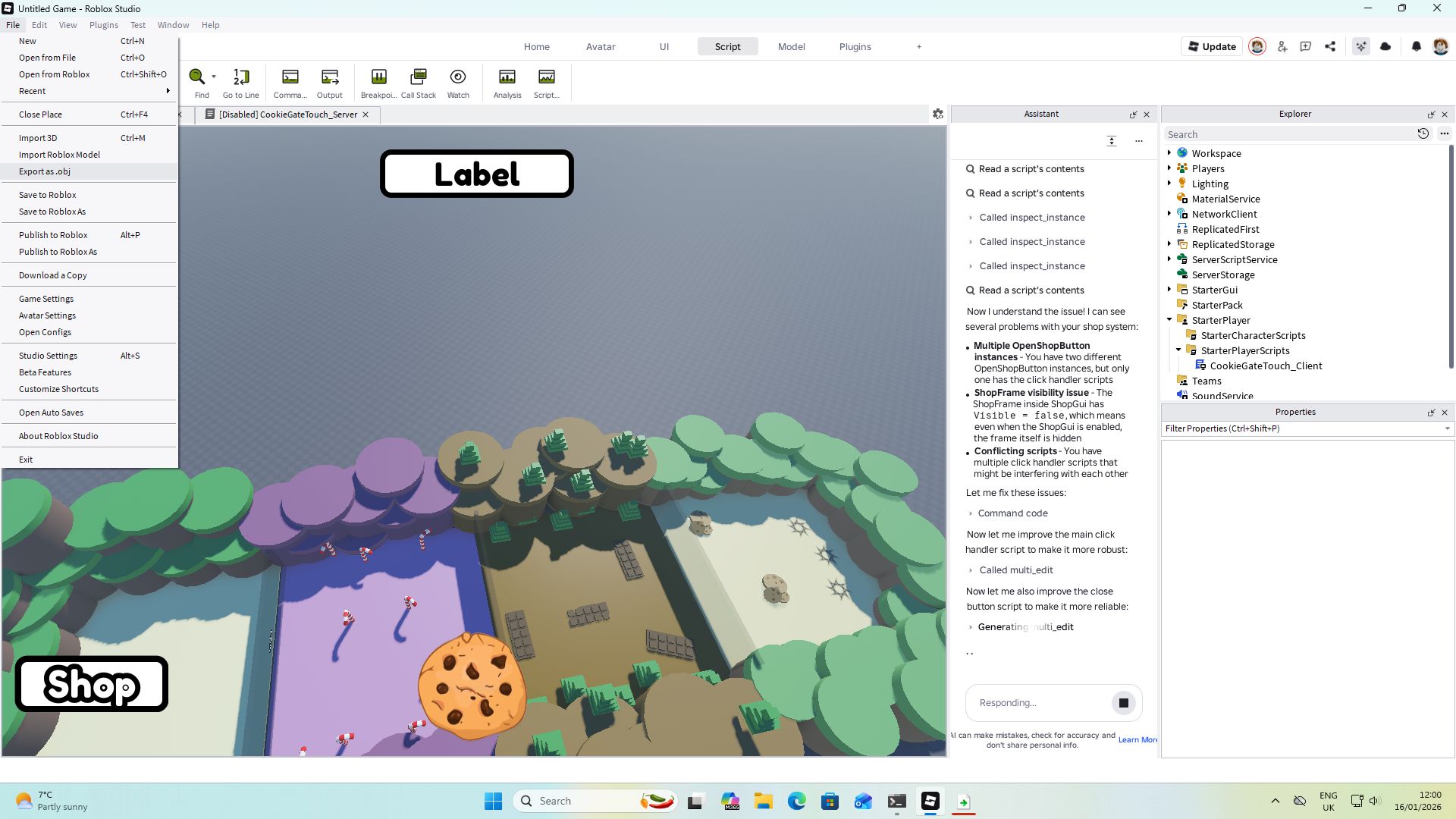The image size is (1456, 819).
Task: Select the Find tool
Action: pyautogui.click(x=200, y=82)
